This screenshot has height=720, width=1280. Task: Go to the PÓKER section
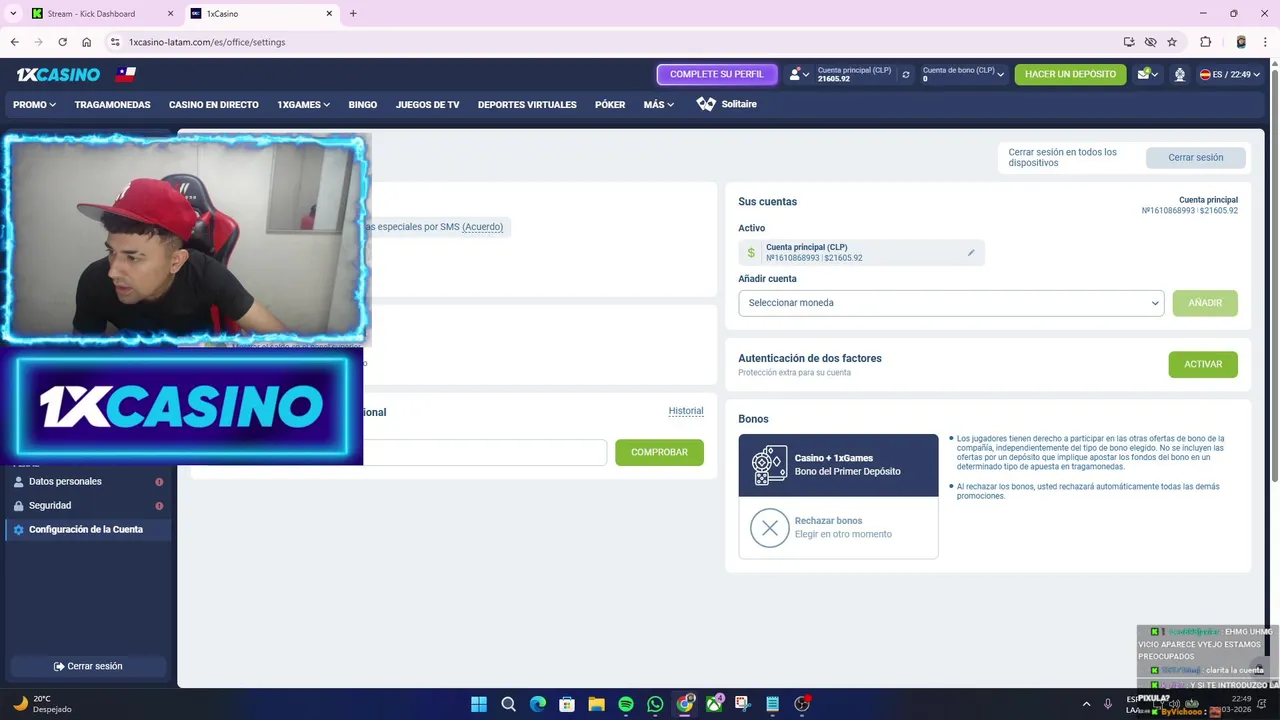(610, 104)
